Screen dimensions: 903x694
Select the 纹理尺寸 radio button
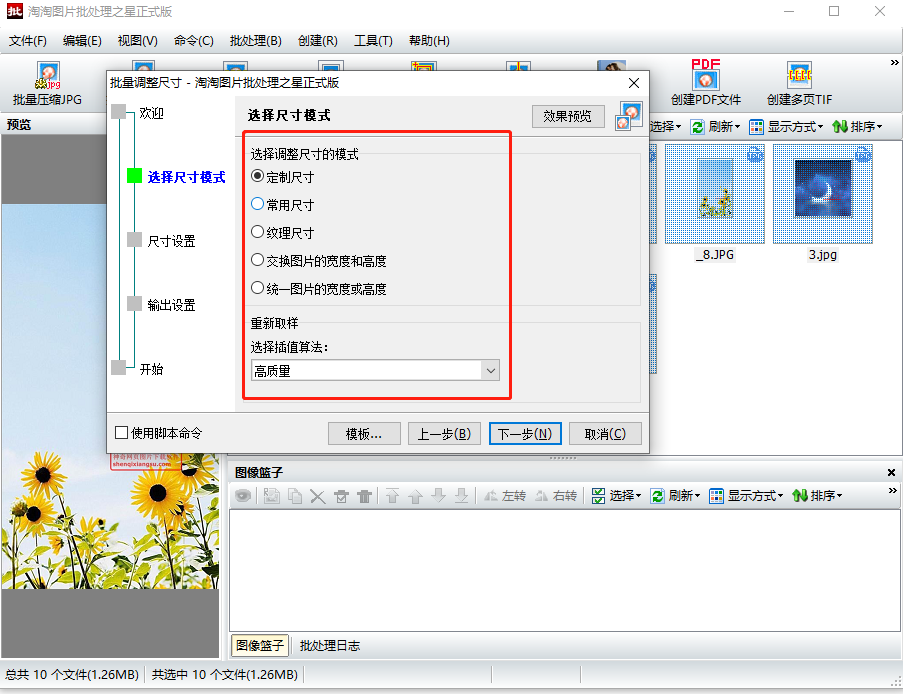click(x=257, y=232)
